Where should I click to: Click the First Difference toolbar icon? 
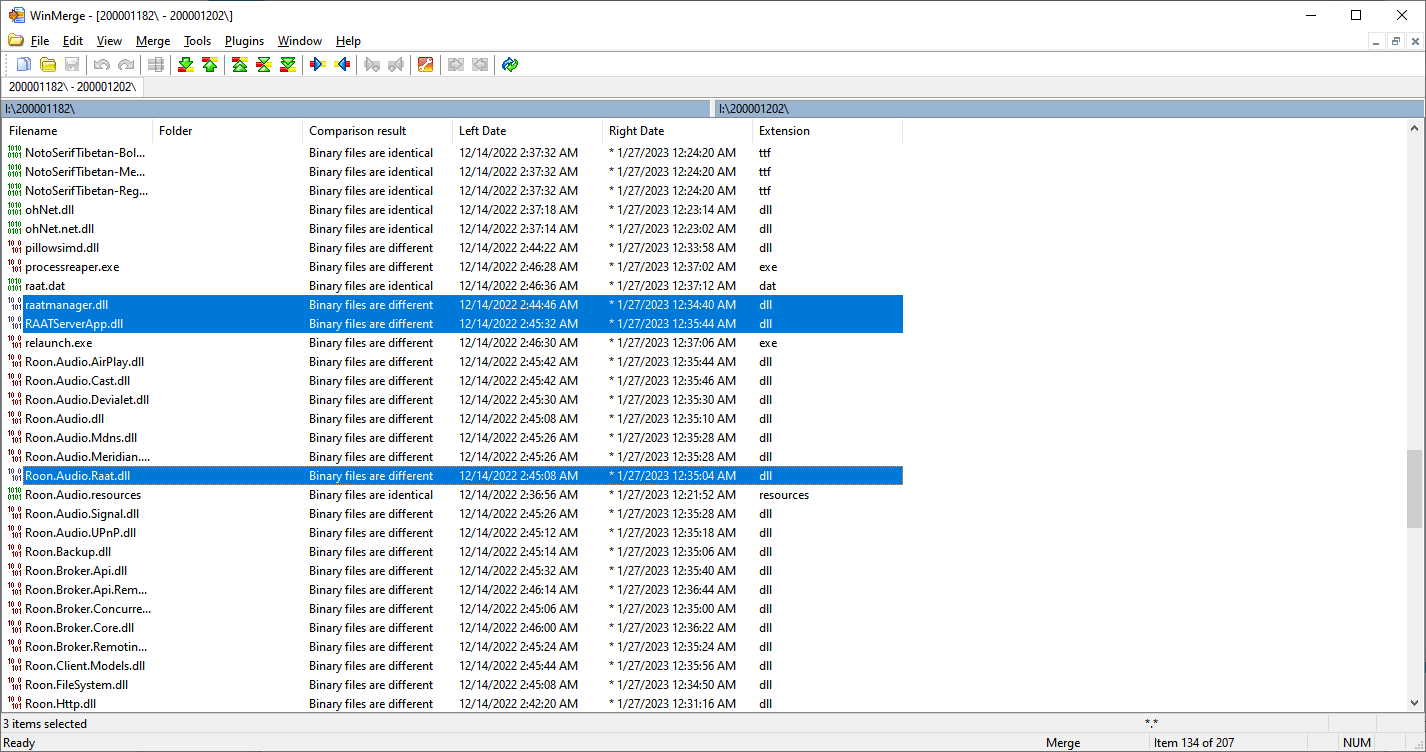point(240,65)
